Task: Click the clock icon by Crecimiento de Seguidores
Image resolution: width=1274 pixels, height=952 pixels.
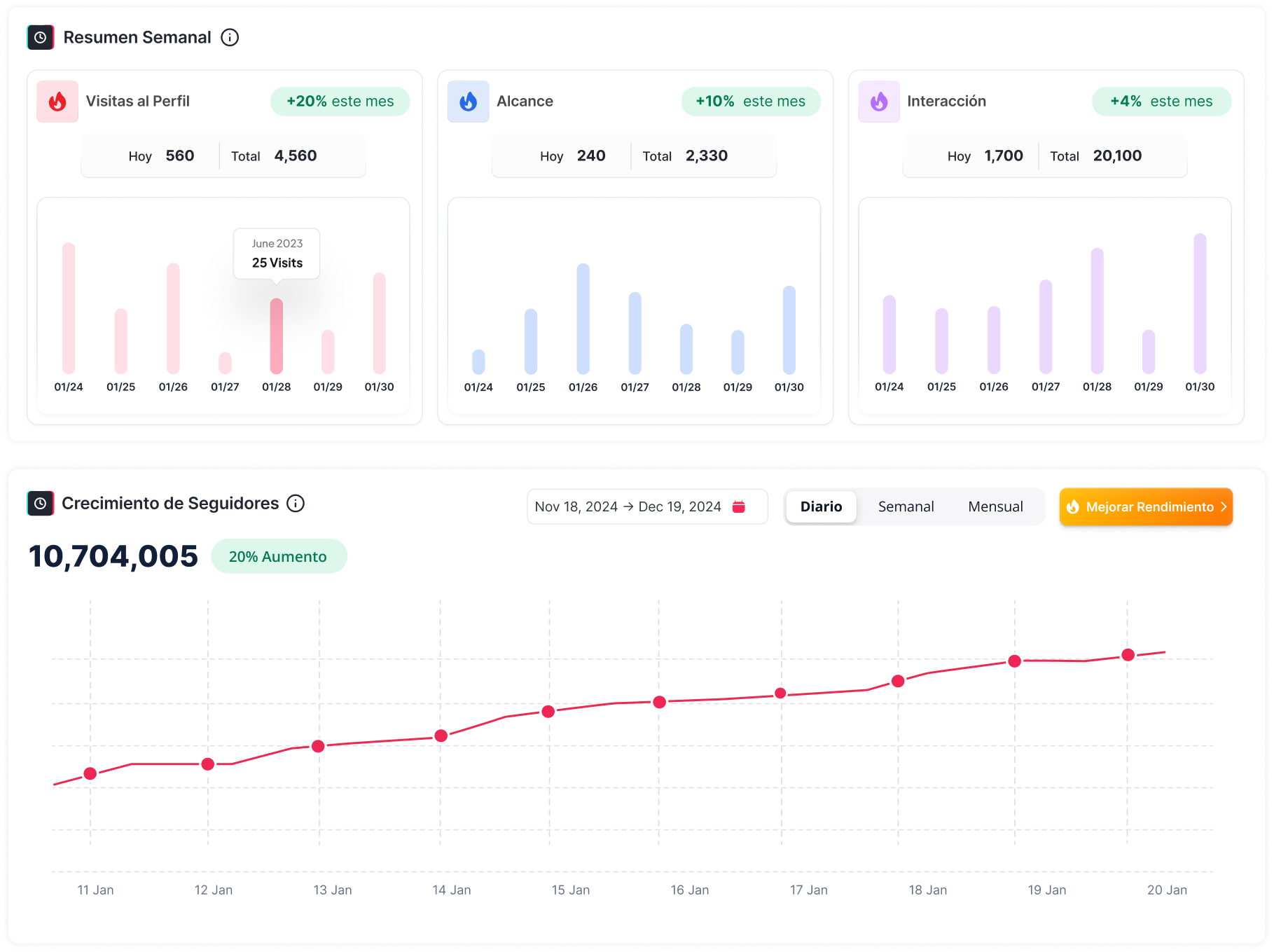Action: (41, 504)
